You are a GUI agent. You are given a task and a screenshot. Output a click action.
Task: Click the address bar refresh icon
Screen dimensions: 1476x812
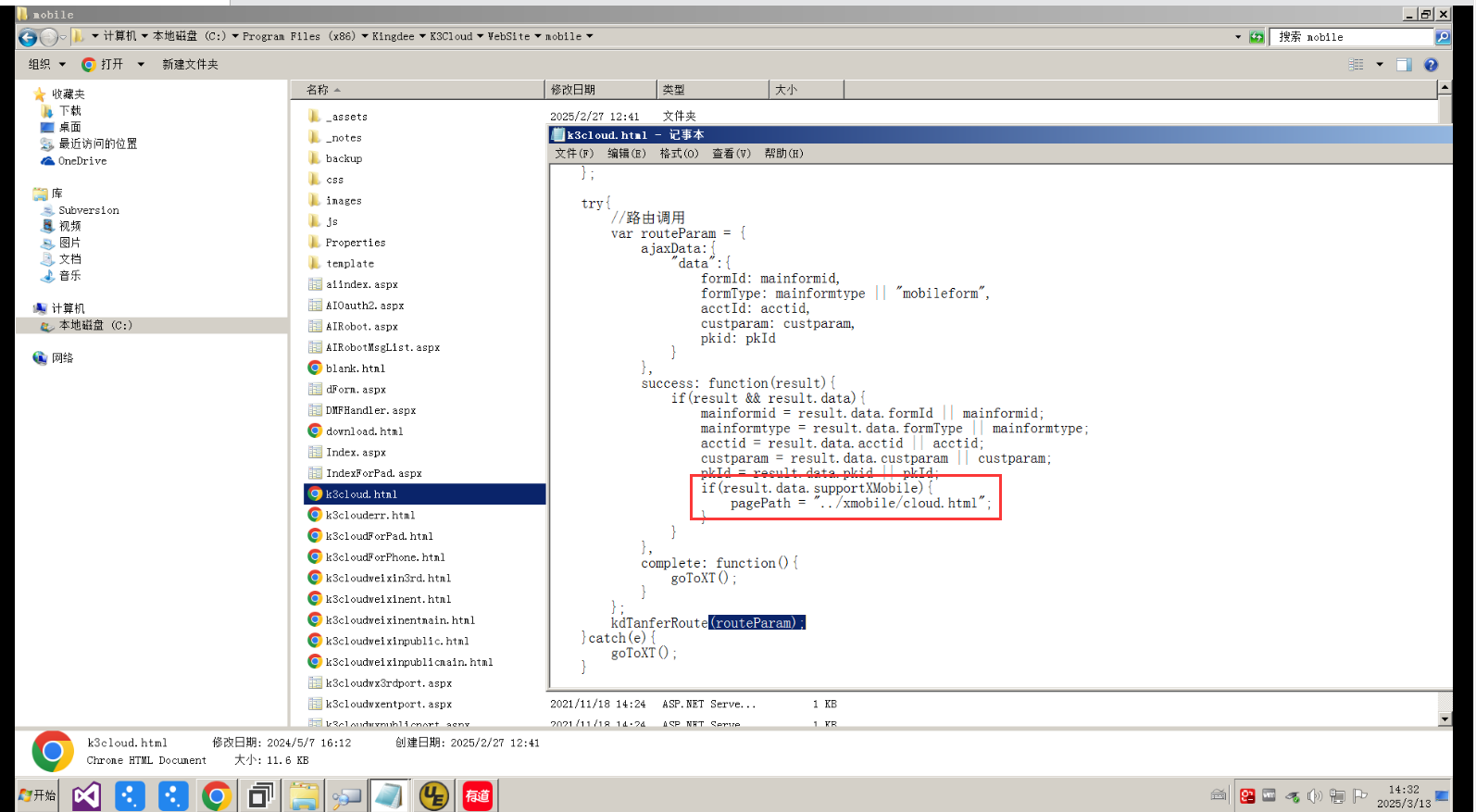point(1257,37)
